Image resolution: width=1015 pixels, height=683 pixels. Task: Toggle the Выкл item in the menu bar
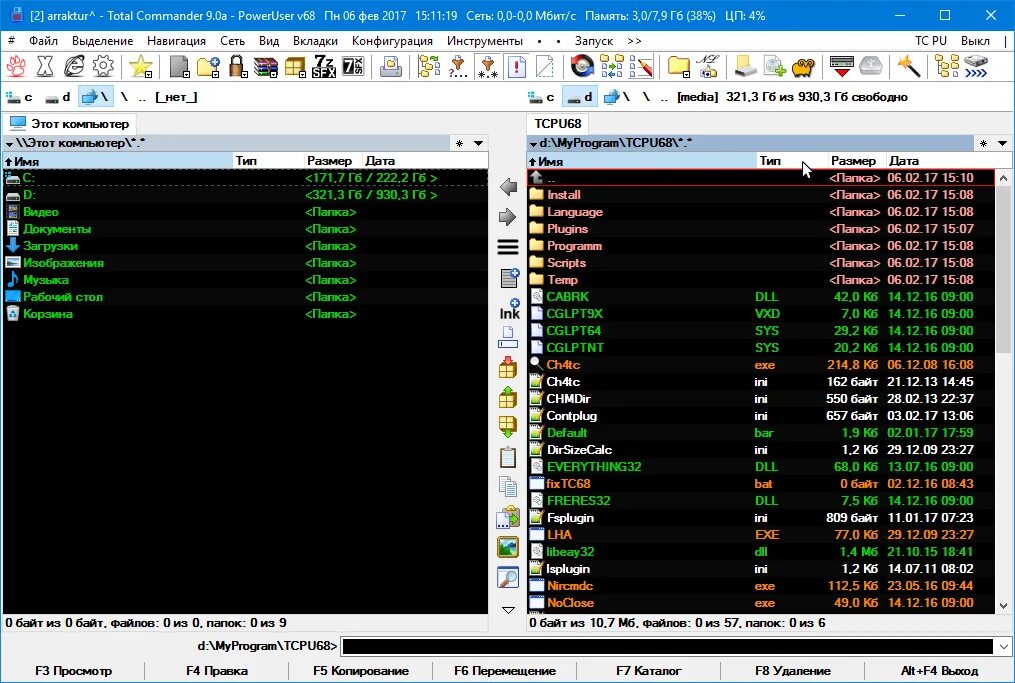click(x=975, y=41)
